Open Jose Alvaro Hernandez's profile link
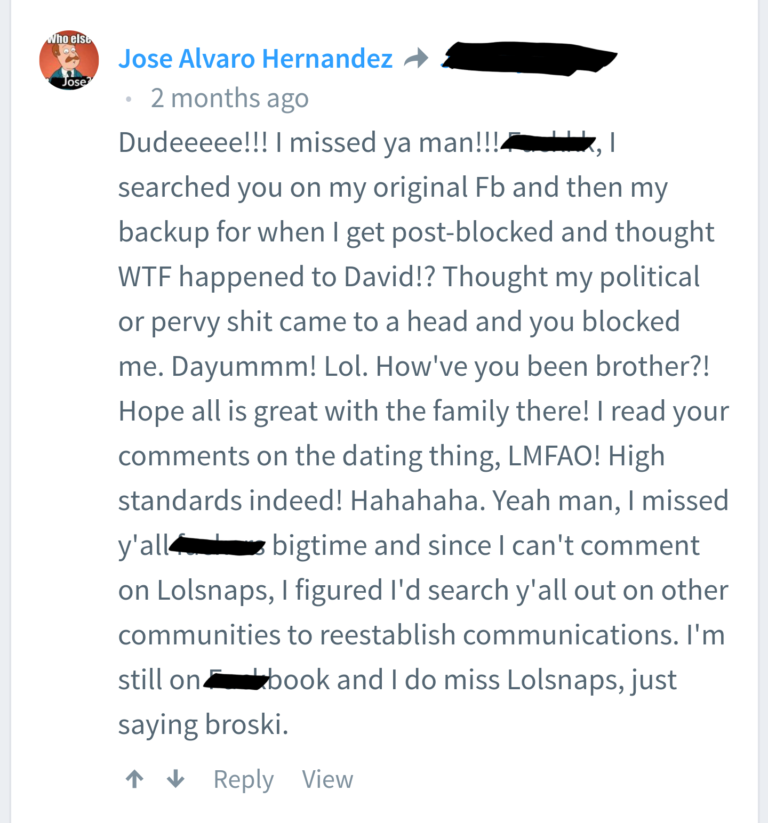 pyautogui.click(x=255, y=59)
